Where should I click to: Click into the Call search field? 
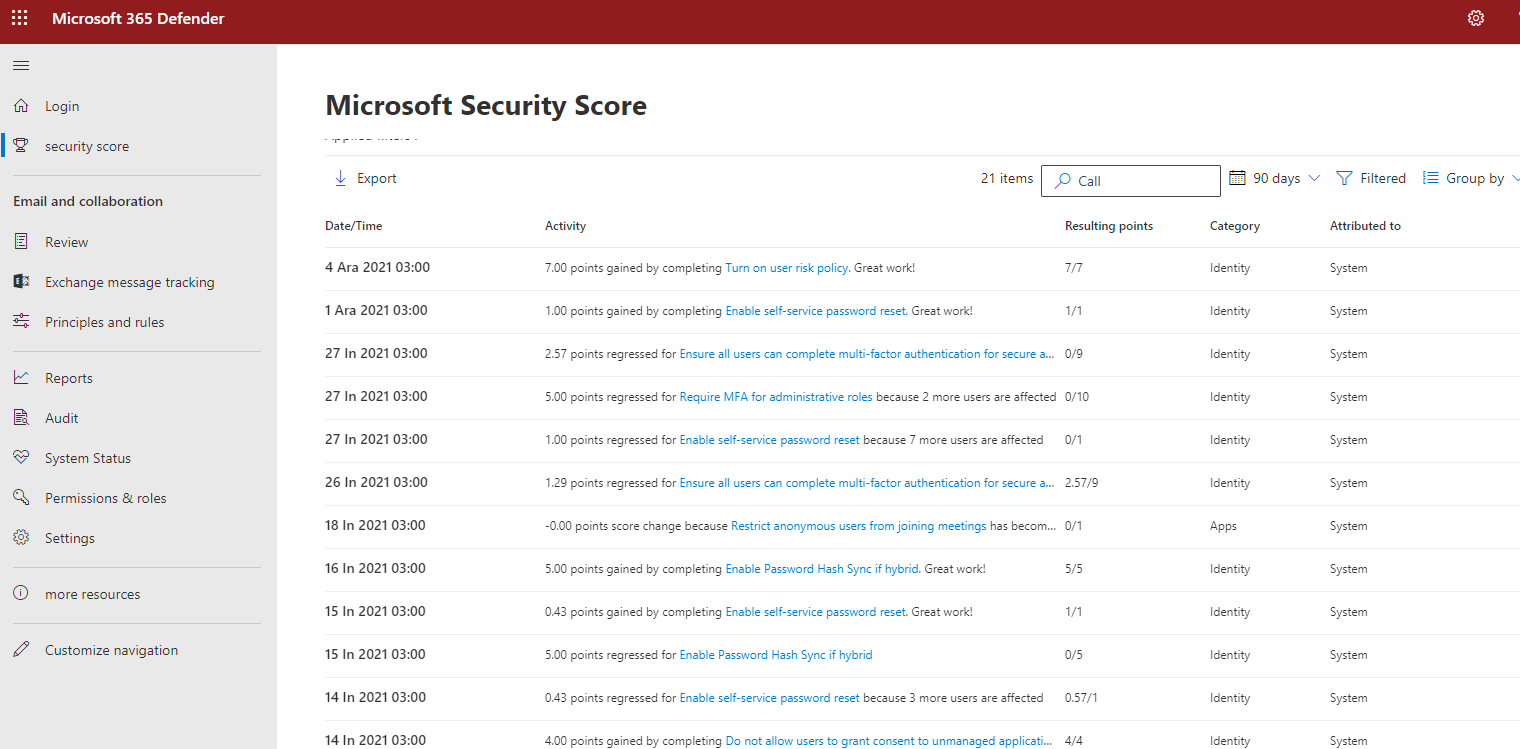[x=1131, y=181]
